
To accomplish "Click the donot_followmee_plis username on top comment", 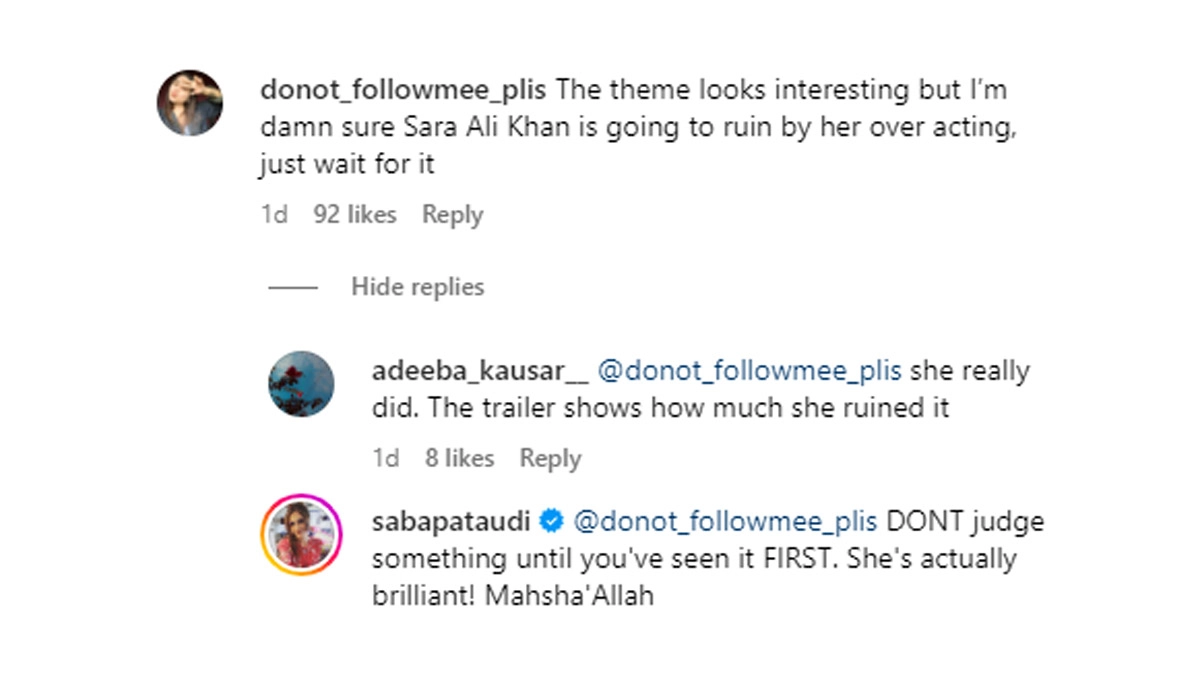I will [x=402, y=90].
